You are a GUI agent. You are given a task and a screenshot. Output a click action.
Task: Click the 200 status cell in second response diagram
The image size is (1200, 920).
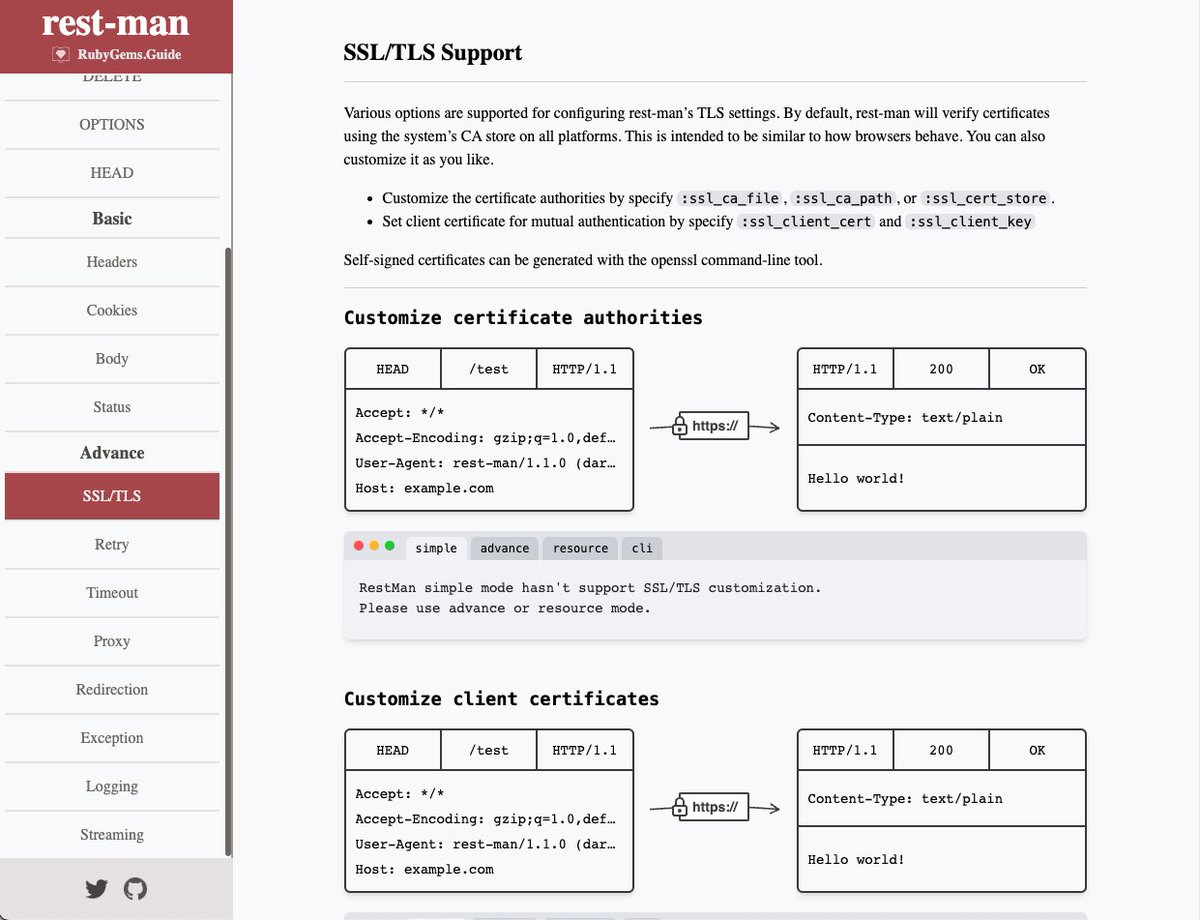point(941,750)
